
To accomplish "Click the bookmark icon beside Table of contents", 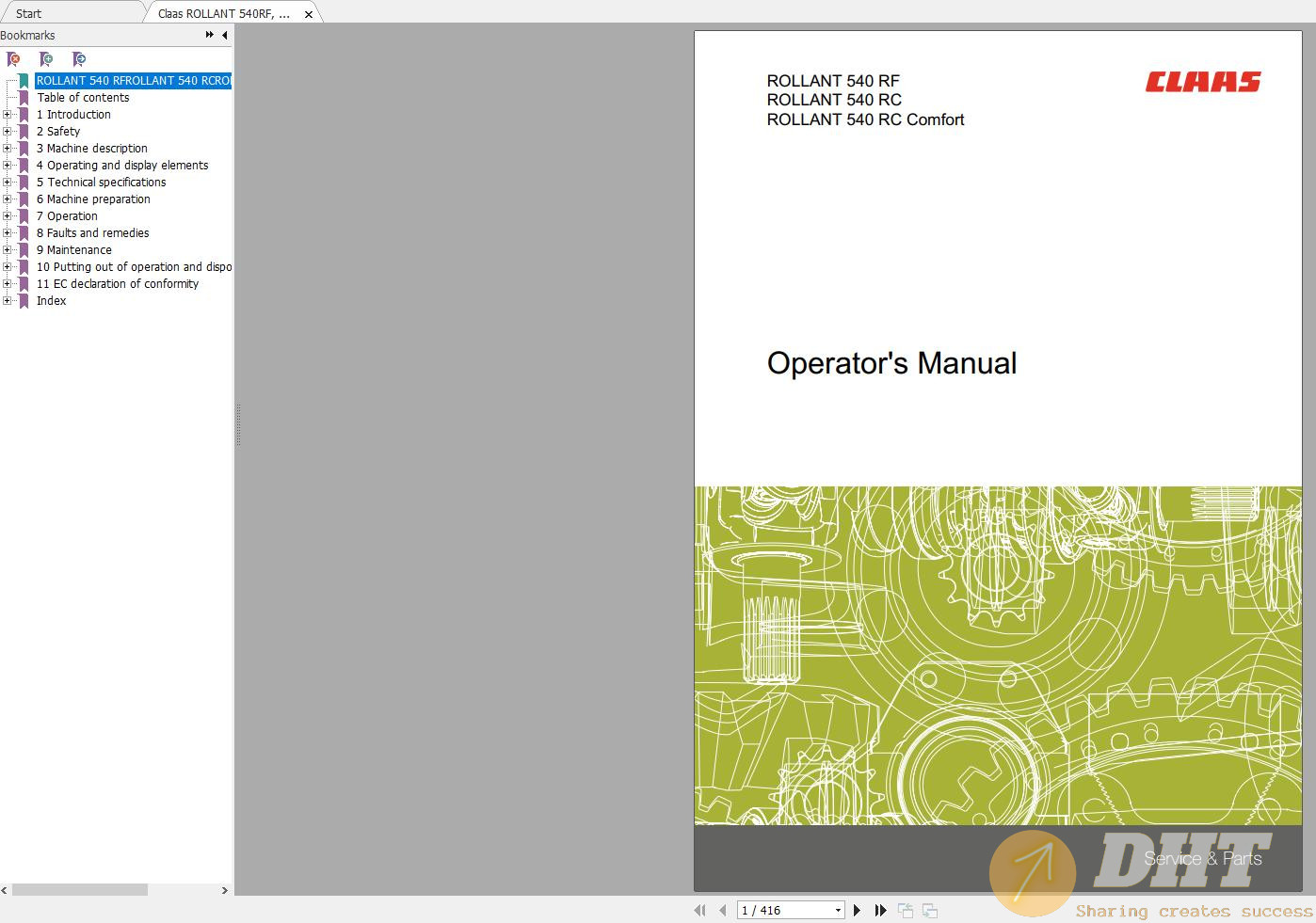I will pos(24,98).
